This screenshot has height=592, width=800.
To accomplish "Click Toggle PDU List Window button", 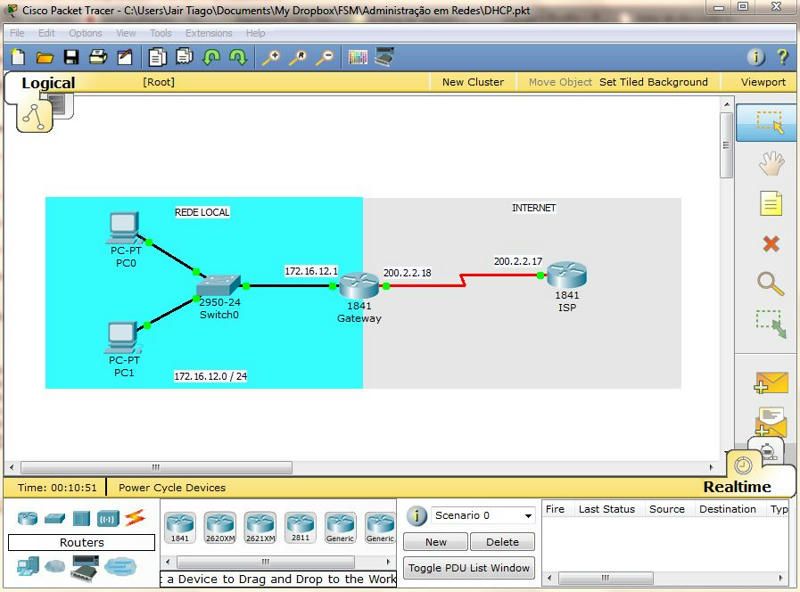I will 469,568.
